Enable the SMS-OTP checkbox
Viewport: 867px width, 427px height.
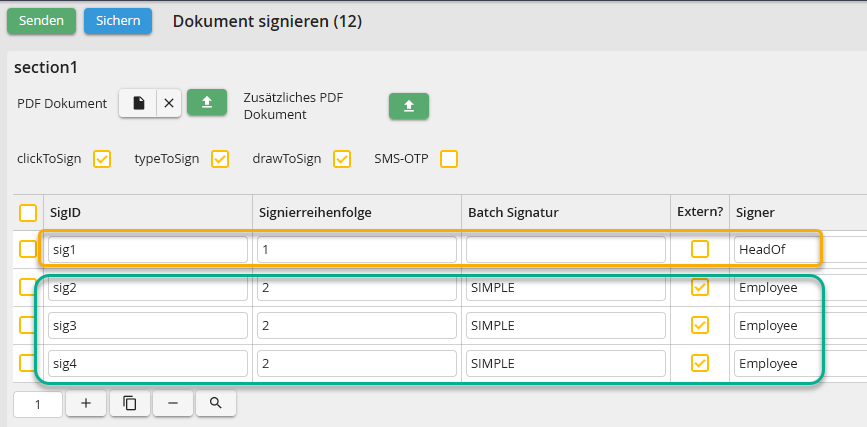449,159
